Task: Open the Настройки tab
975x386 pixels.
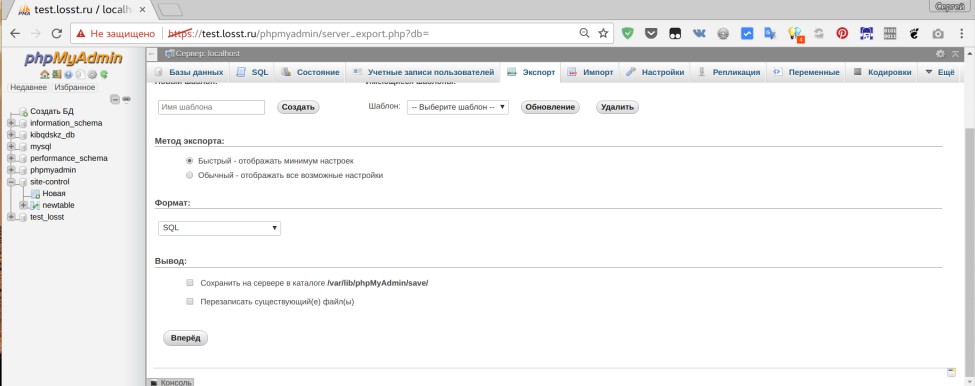Action: 655,72
